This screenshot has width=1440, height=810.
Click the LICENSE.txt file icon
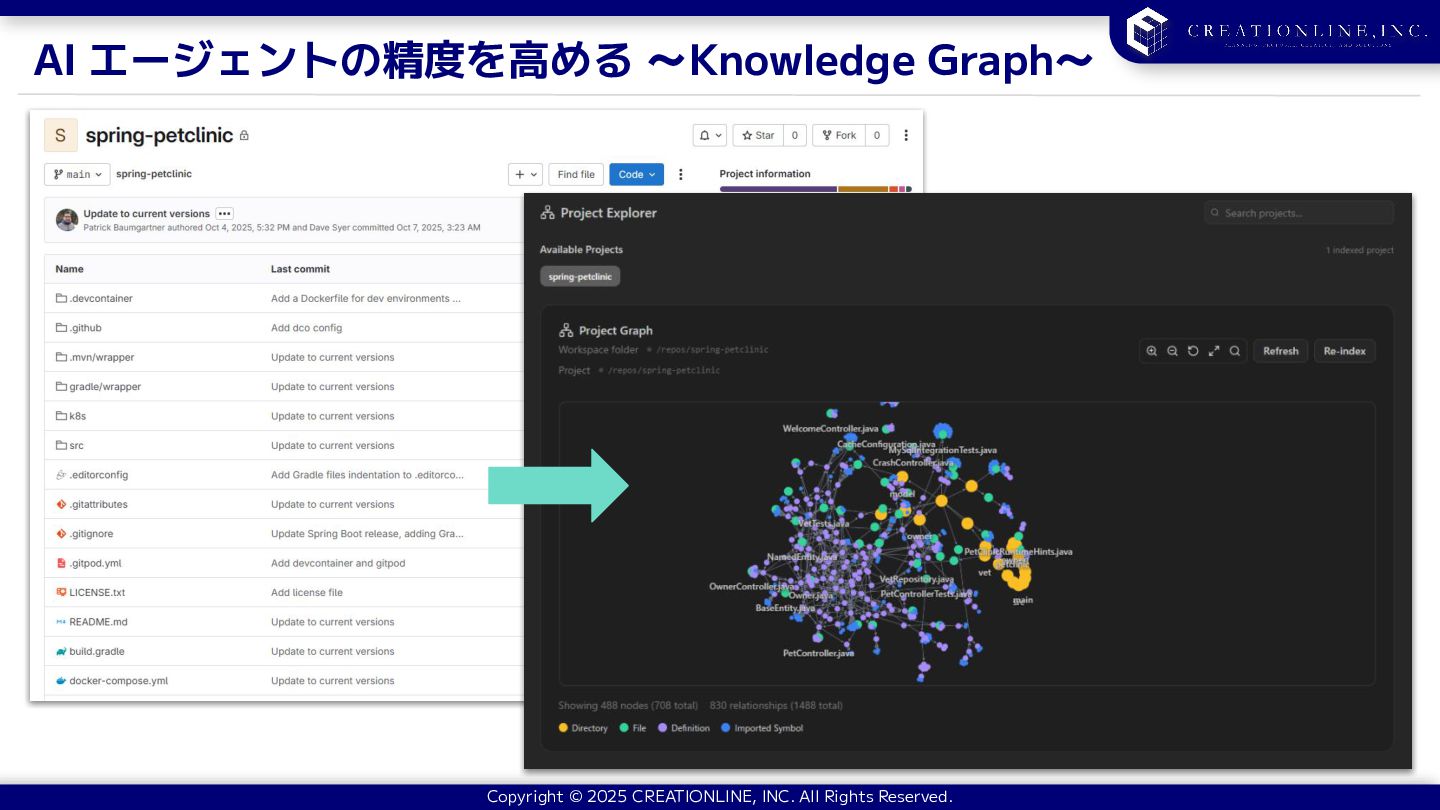pyautogui.click(x=61, y=592)
